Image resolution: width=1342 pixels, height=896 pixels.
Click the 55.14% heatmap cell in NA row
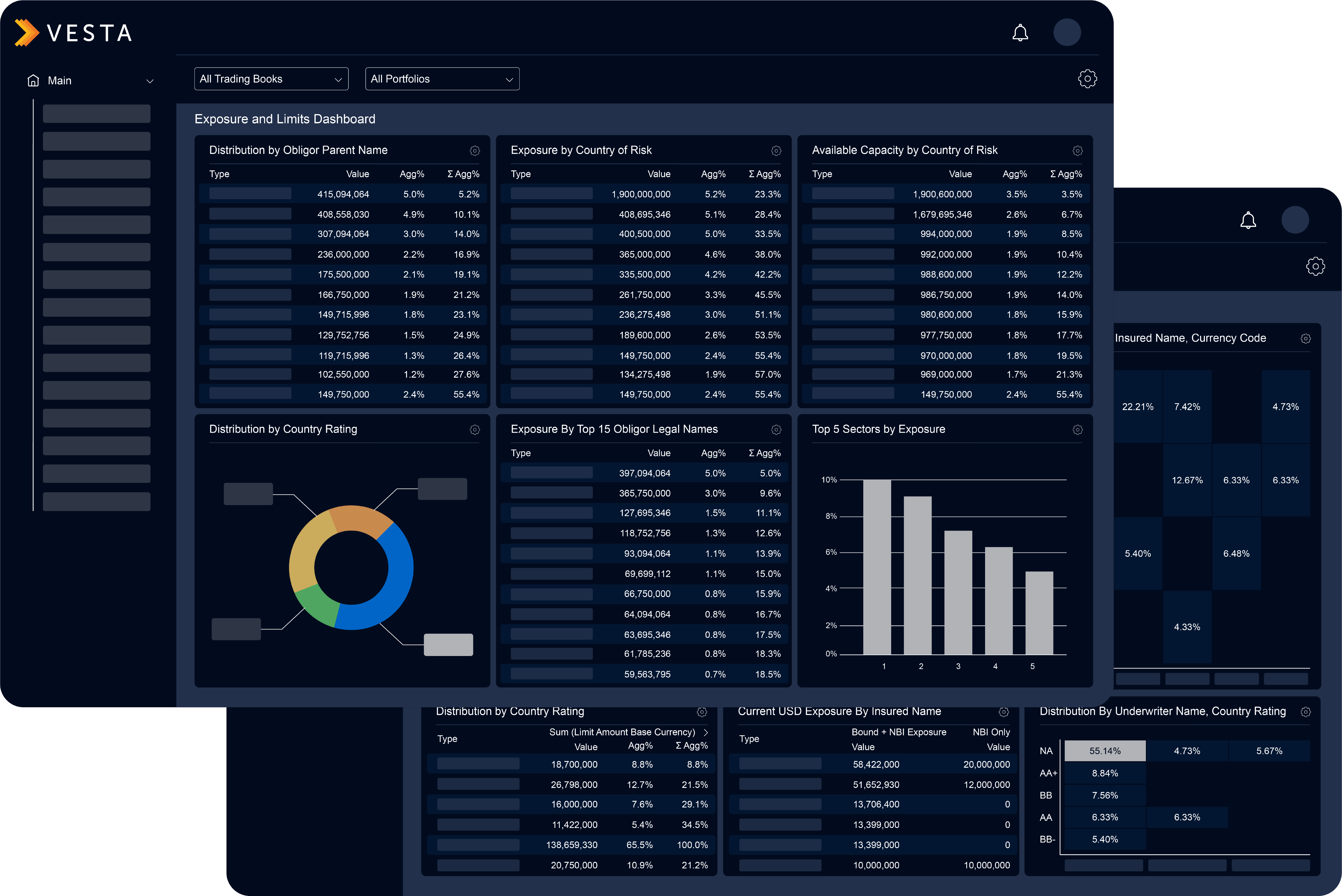click(x=1105, y=751)
